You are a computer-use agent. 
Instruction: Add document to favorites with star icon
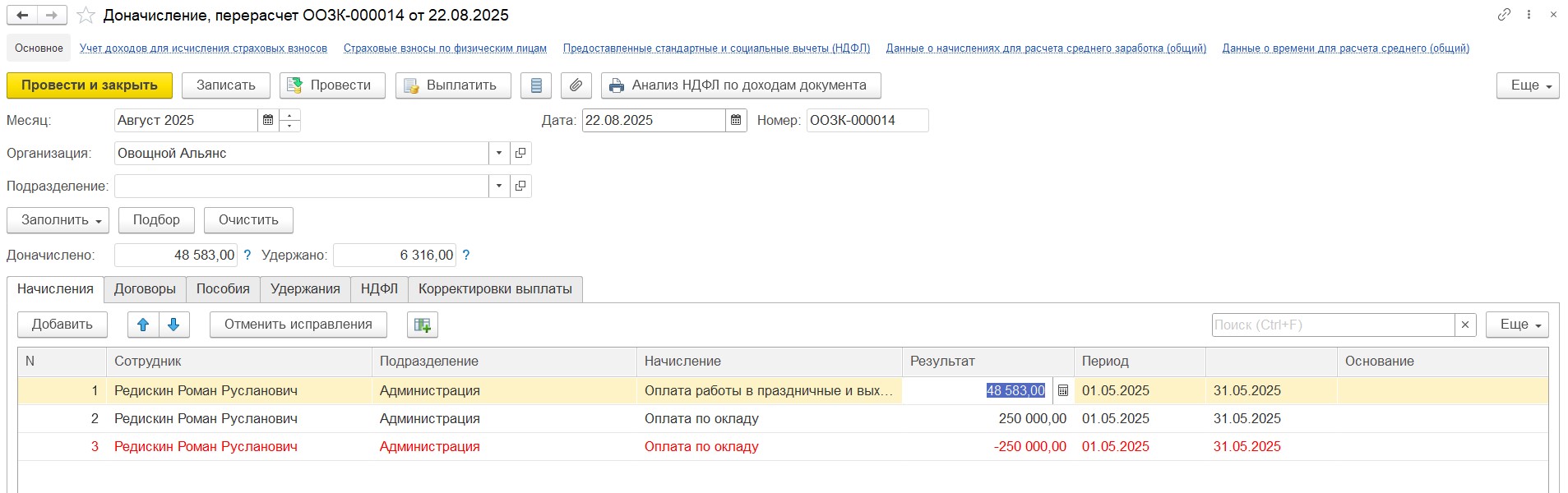tap(86, 16)
